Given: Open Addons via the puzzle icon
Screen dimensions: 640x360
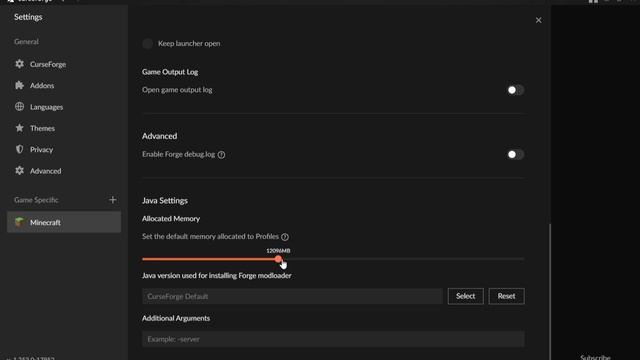Looking at the screenshot, I should pos(19,85).
